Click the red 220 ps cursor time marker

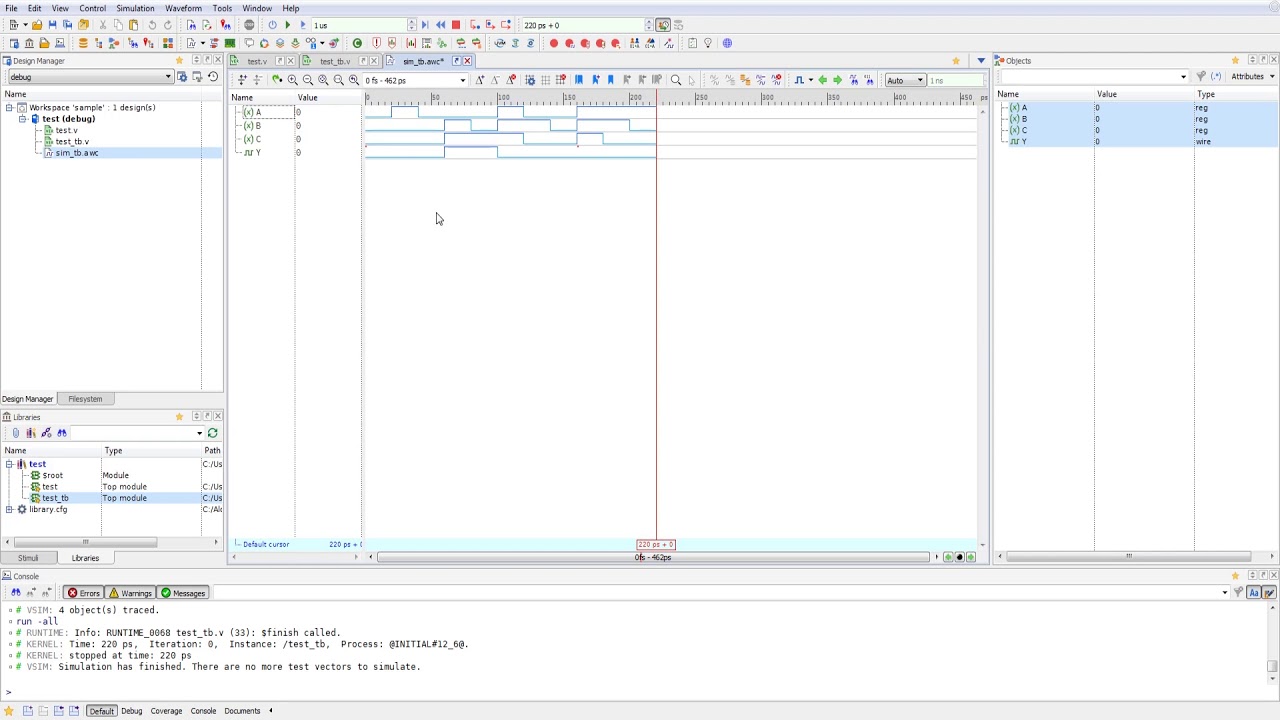[656, 544]
